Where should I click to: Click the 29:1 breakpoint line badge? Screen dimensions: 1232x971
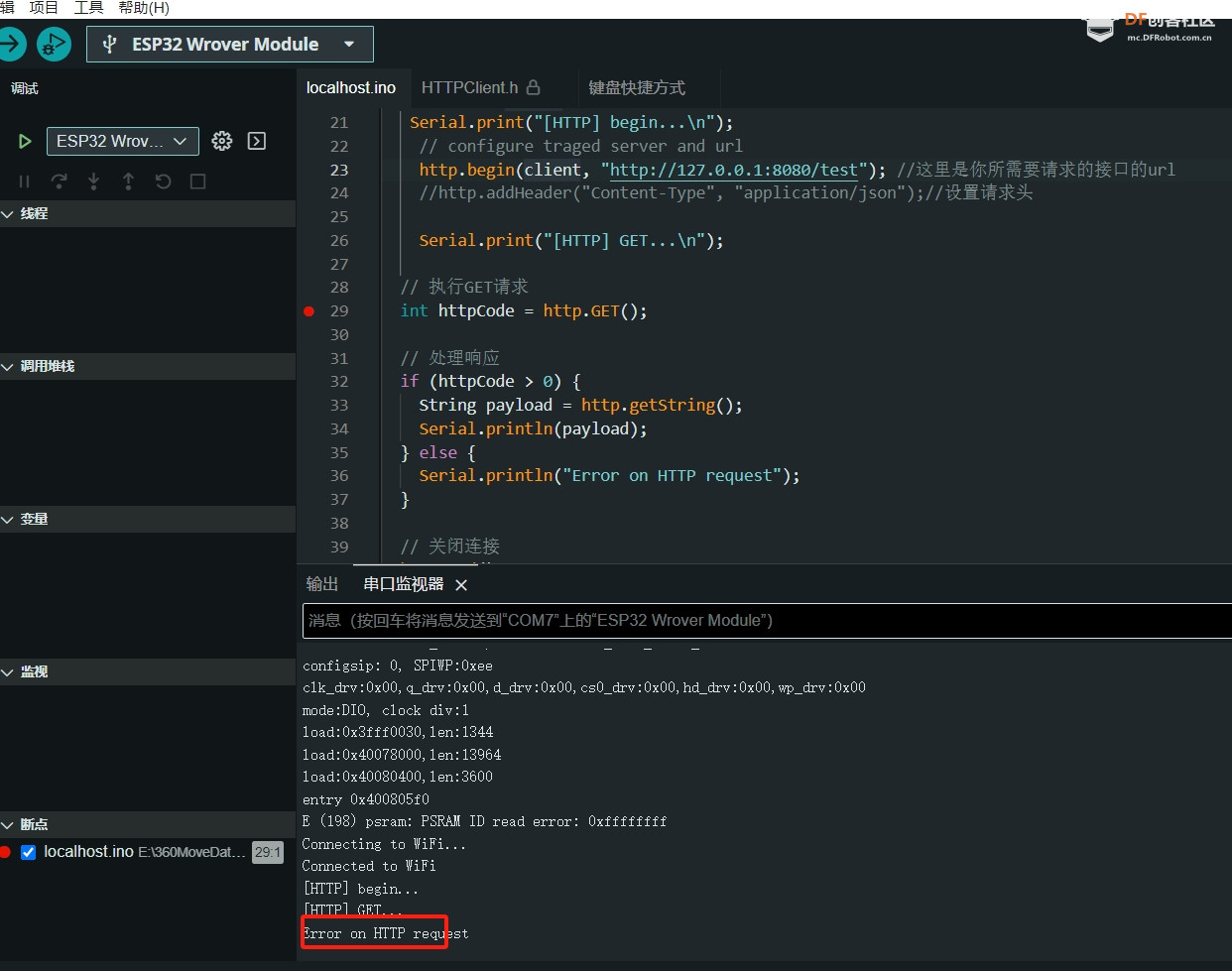tap(268, 852)
